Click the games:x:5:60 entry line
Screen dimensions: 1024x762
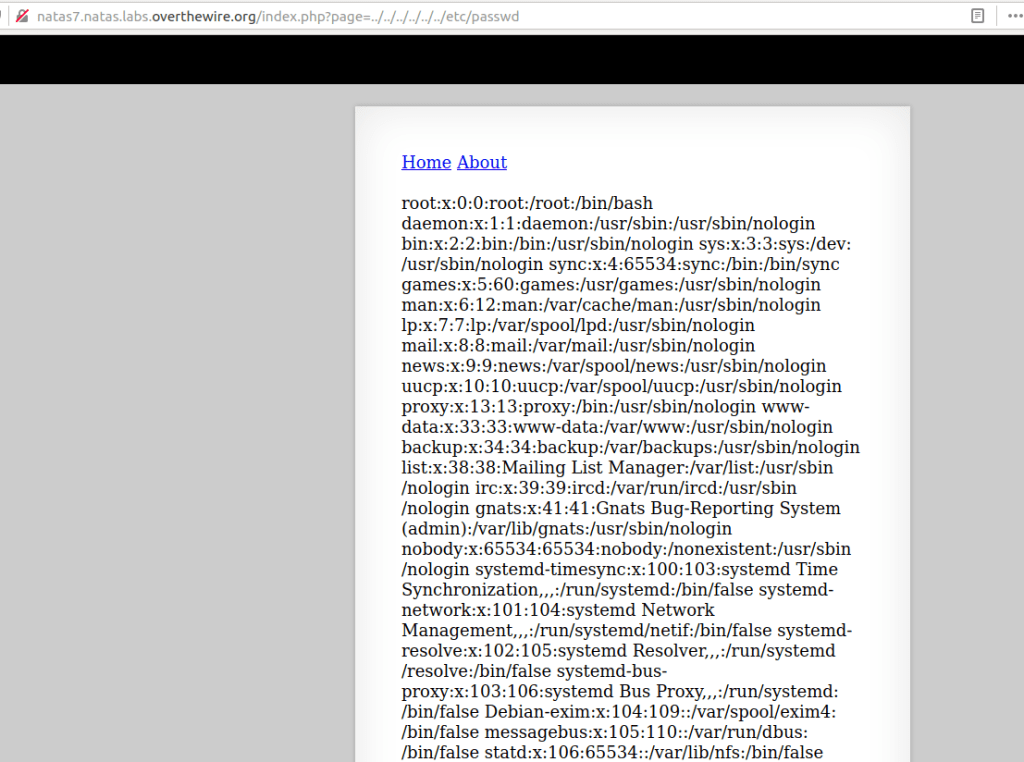[611, 284]
